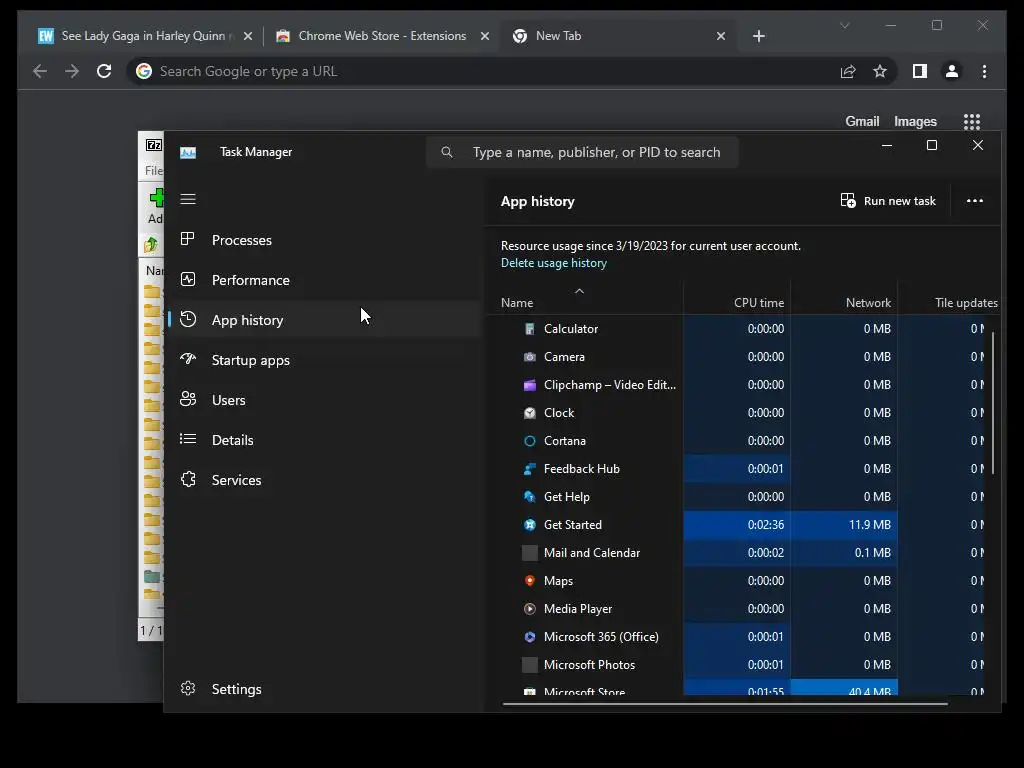This screenshot has width=1024, height=768.
Task: Toggle sort arrow above Name column
Action: point(579,291)
